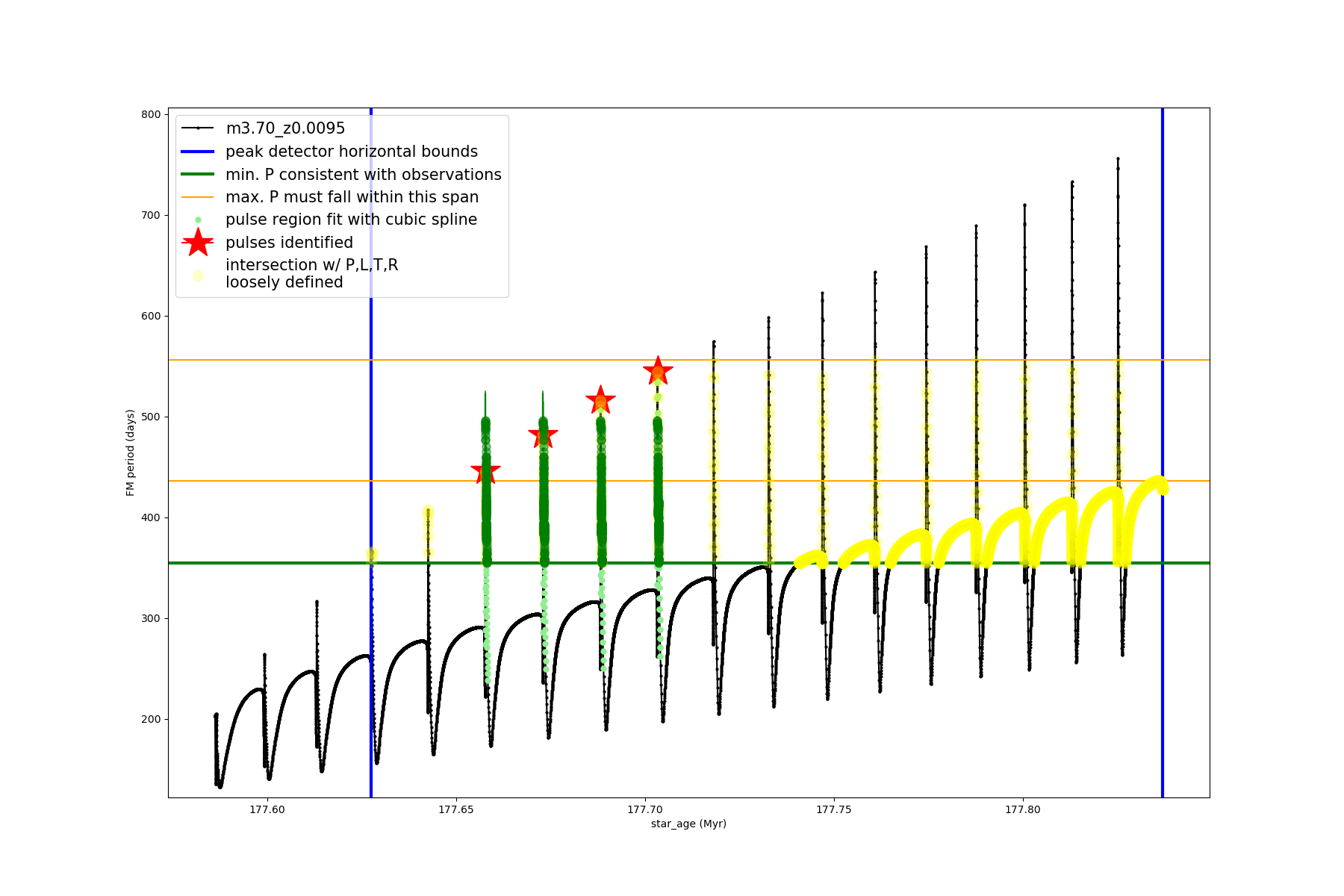This screenshot has height=896, width=1344.
Task: Click the lowest red star marker on the plot
Action: (486, 472)
